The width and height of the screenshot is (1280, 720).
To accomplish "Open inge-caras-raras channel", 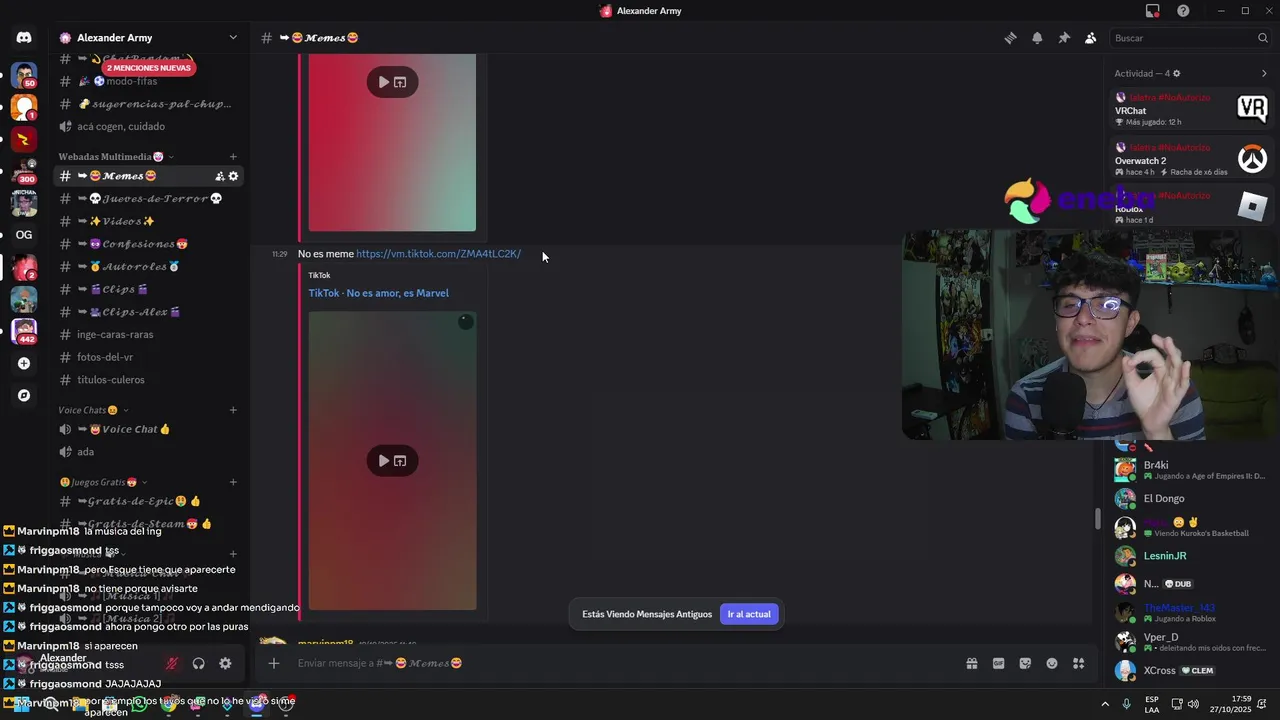I will point(148,335).
